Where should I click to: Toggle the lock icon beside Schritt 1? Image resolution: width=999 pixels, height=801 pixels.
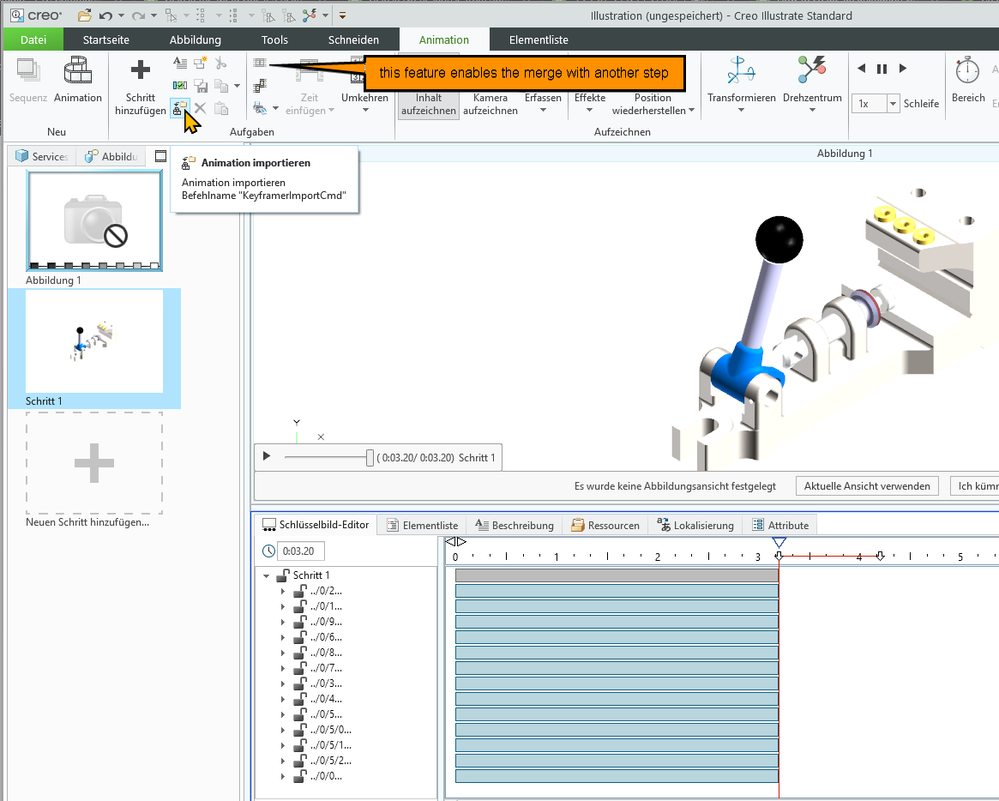[x=283, y=576]
